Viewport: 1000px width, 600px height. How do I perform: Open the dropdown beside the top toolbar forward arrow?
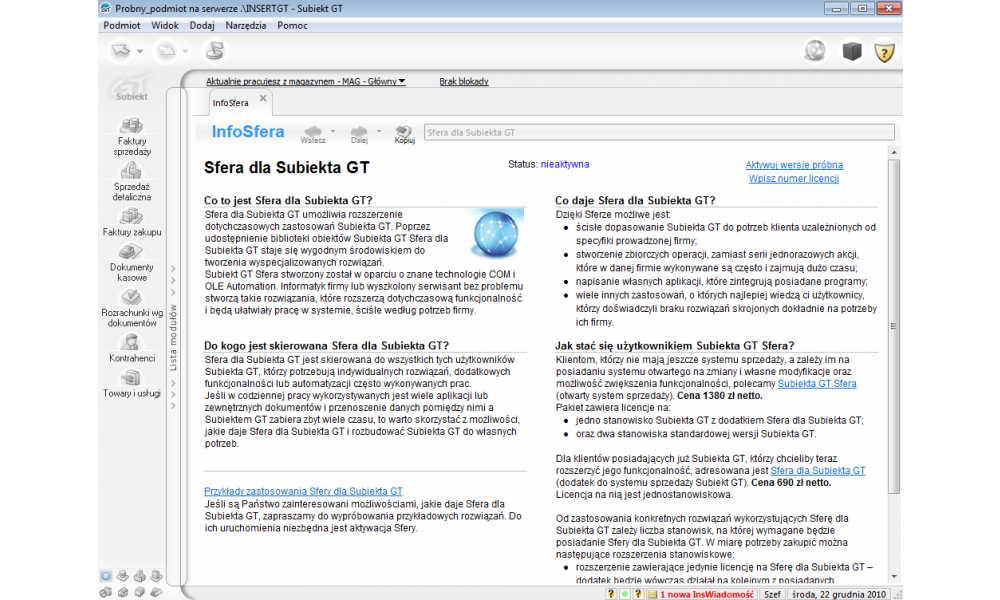186,51
